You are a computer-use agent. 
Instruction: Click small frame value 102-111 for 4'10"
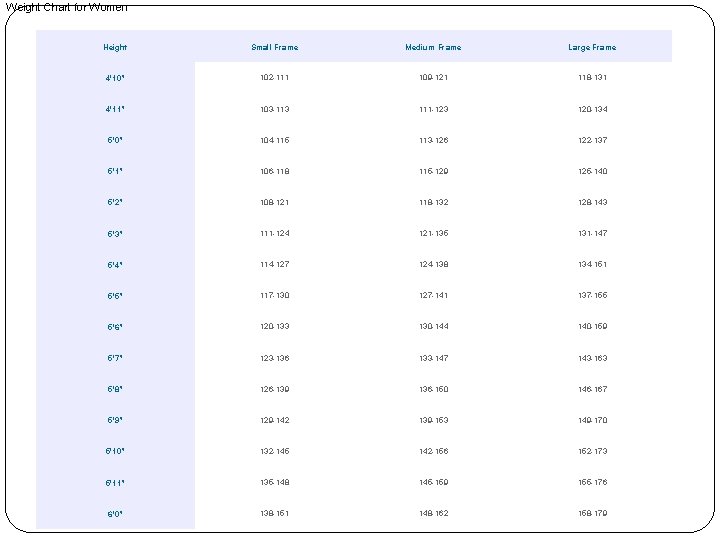275,77
